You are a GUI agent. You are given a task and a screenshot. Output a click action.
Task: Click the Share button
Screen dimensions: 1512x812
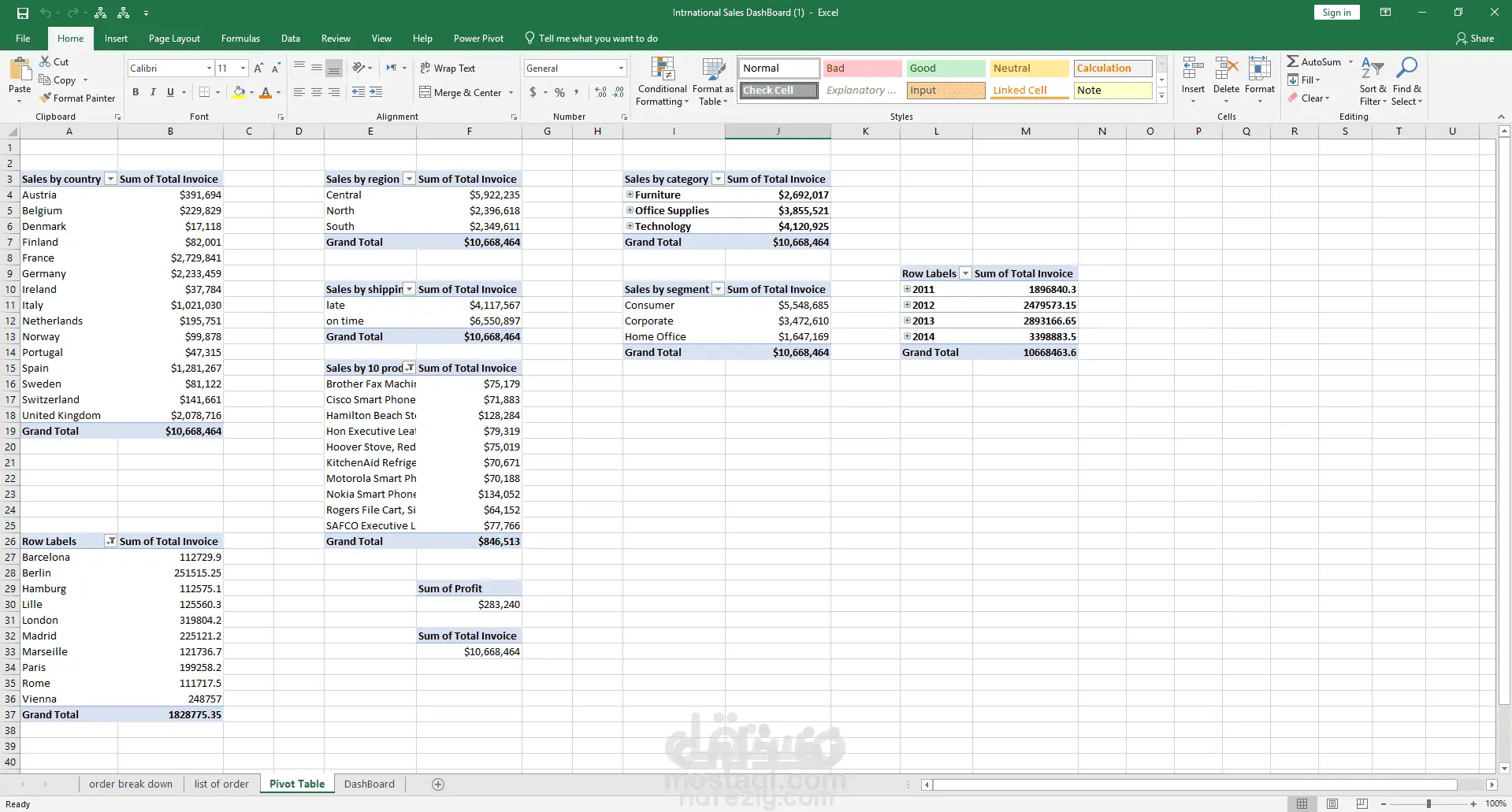1475,39
